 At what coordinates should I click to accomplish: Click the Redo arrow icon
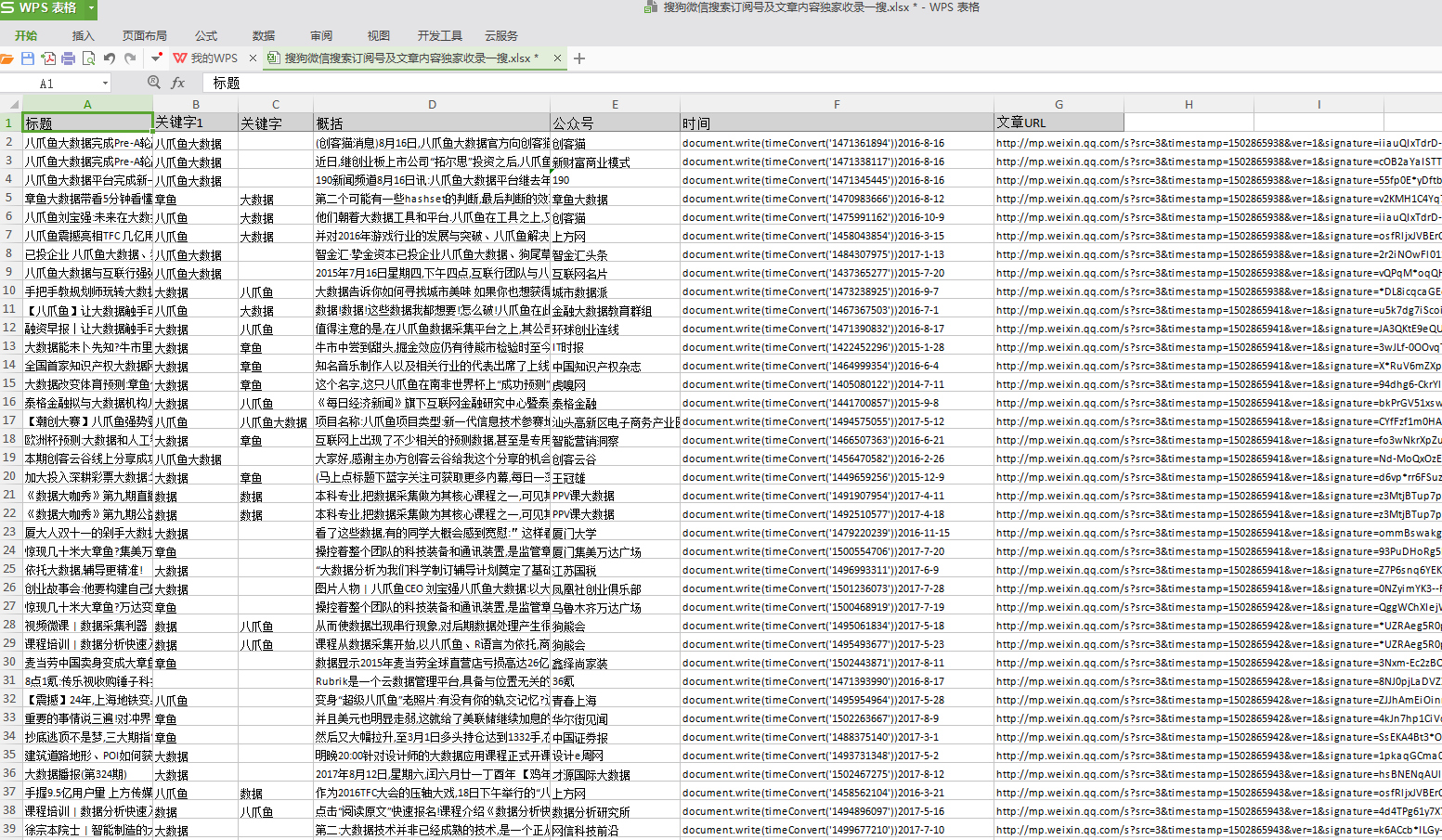[130, 58]
